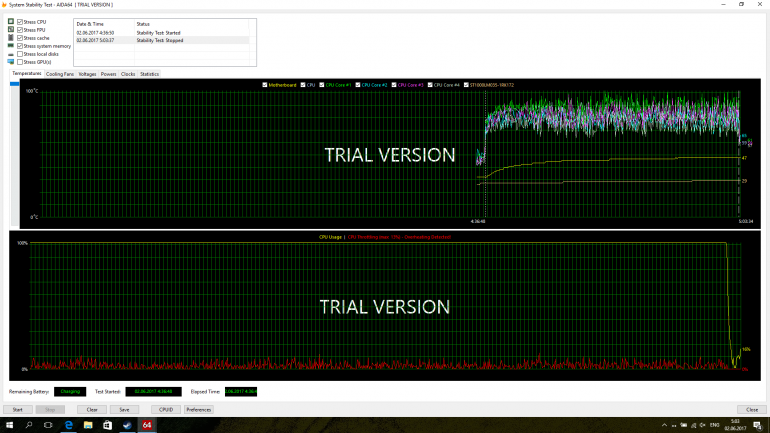Toggle CPU Core #1 graph checkbox
This screenshot has width=770, height=433.
pyautogui.click(x=322, y=85)
